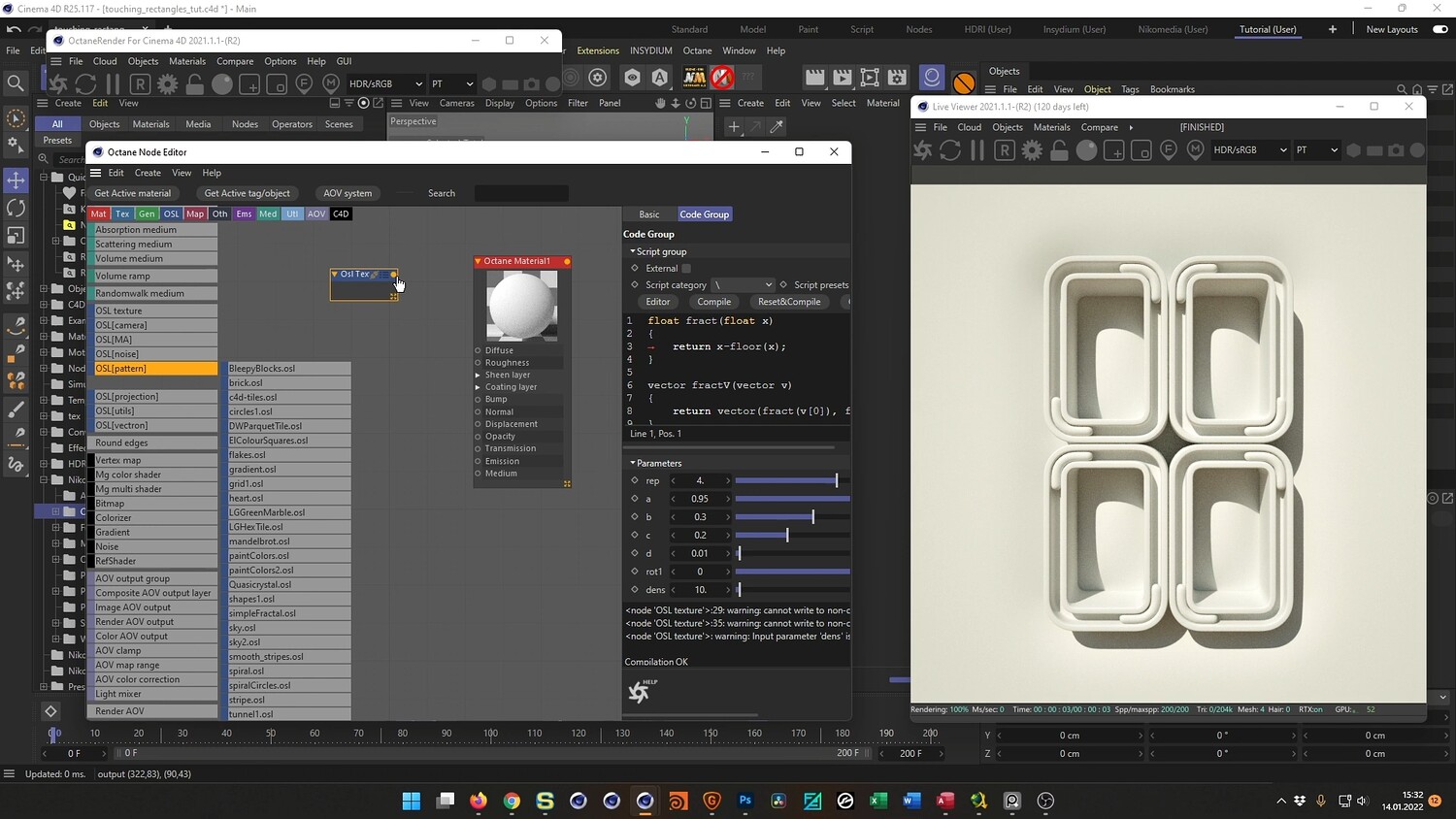Click the Compile button
Viewport: 1456px width, 819px height.
(x=714, y=302)
